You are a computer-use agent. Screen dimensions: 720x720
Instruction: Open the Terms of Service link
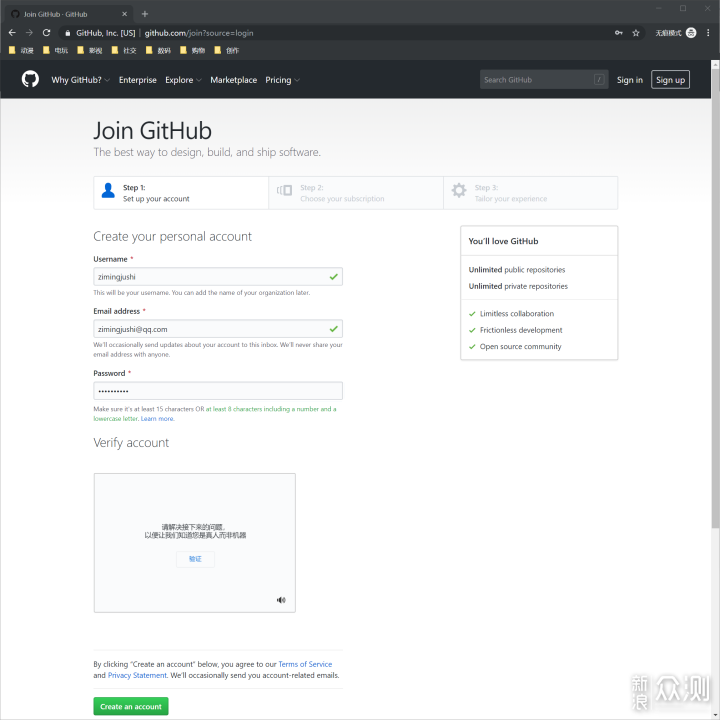click(305, 664)
